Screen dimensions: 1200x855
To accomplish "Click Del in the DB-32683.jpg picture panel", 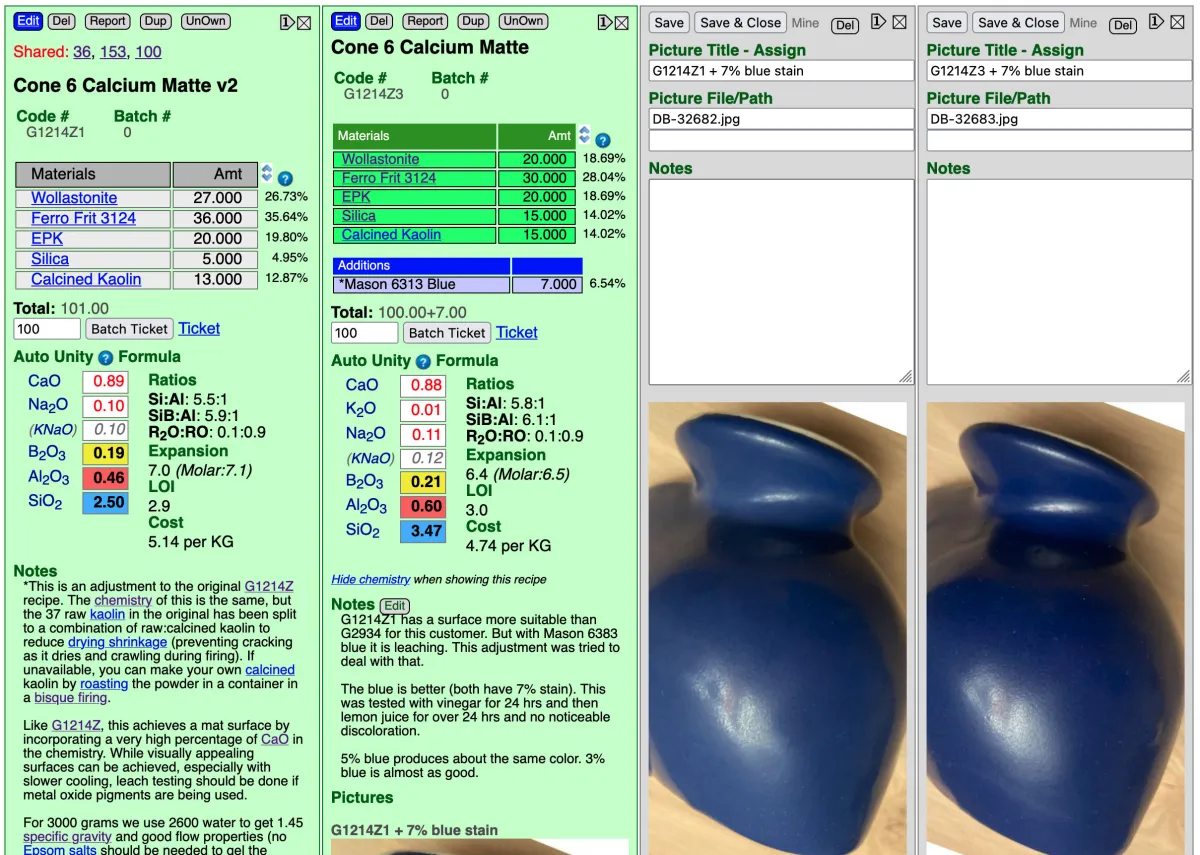I will click(x=1123, y=26).
